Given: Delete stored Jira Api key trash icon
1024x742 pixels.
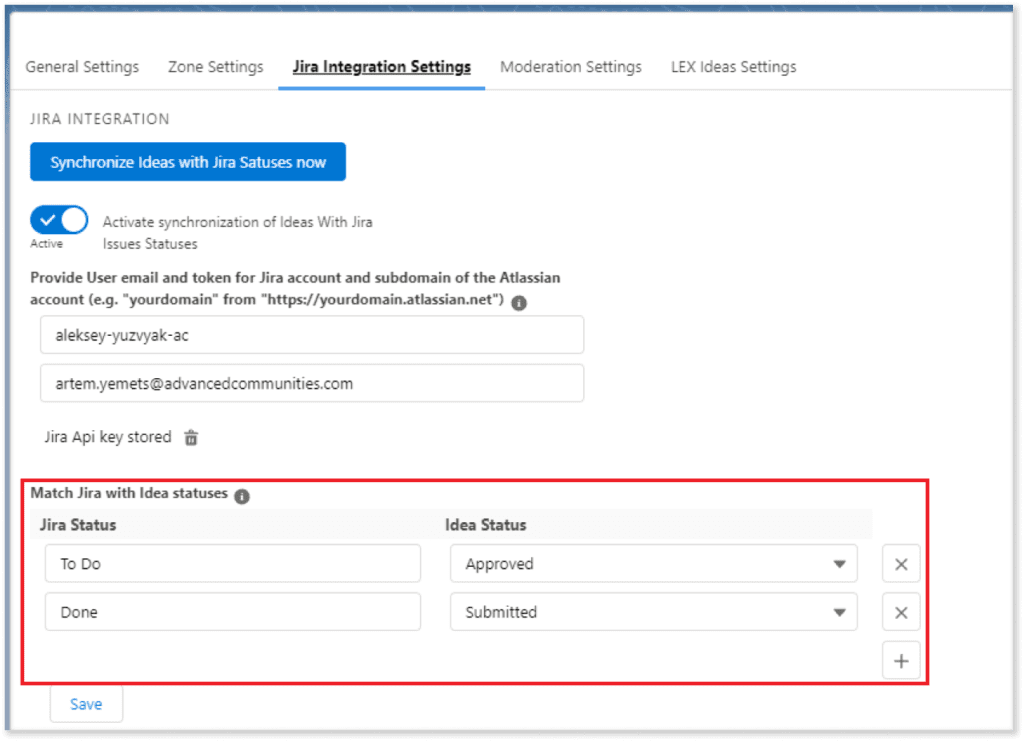Looking at the screenshot, I should pyautogui.click(x=191, y=437).
